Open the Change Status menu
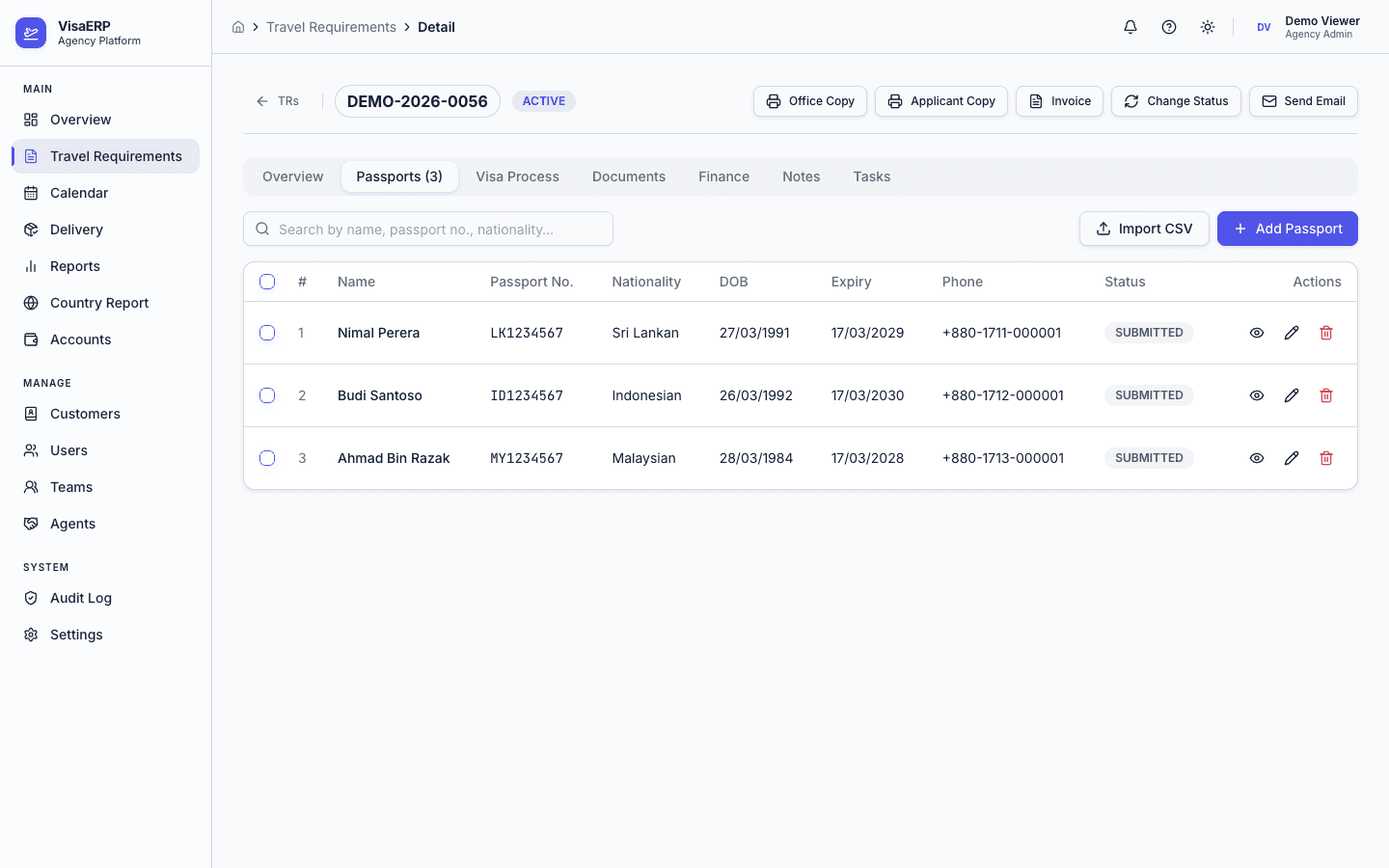 point(1176,101)
